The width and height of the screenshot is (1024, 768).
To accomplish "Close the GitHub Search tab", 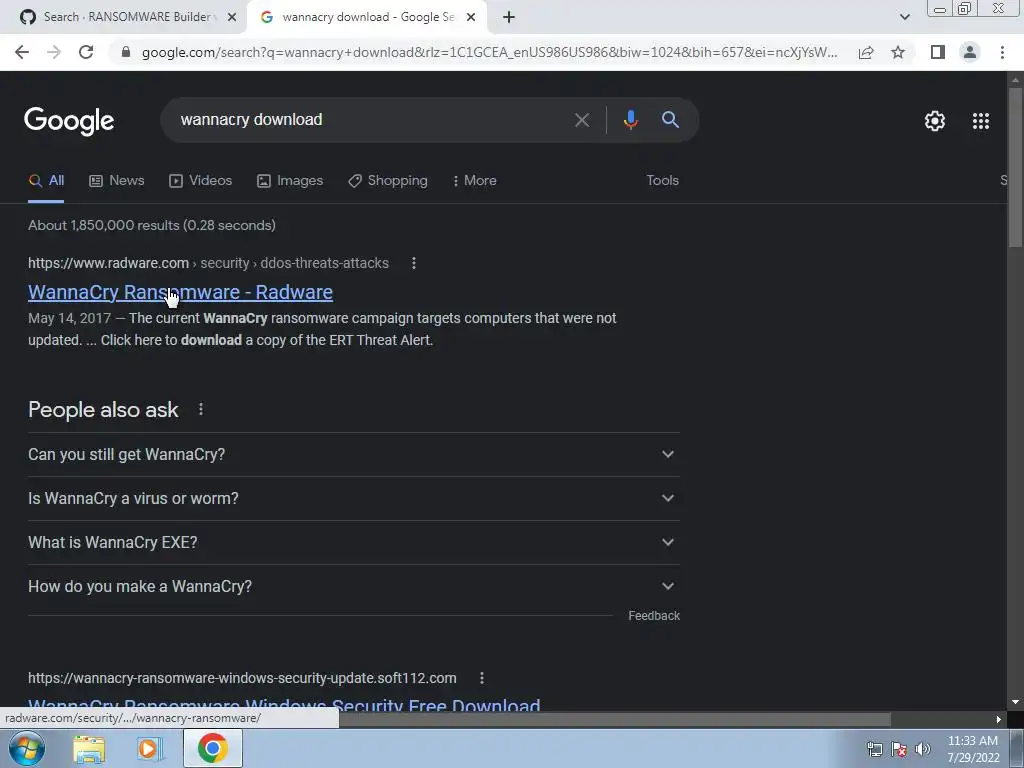I will click(232, 18).
